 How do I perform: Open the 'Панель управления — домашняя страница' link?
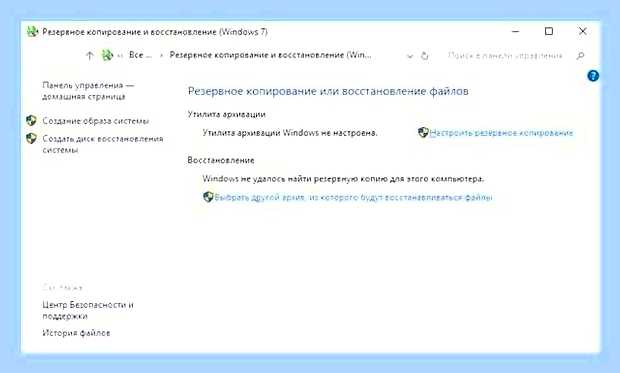[x=88, y=91]
